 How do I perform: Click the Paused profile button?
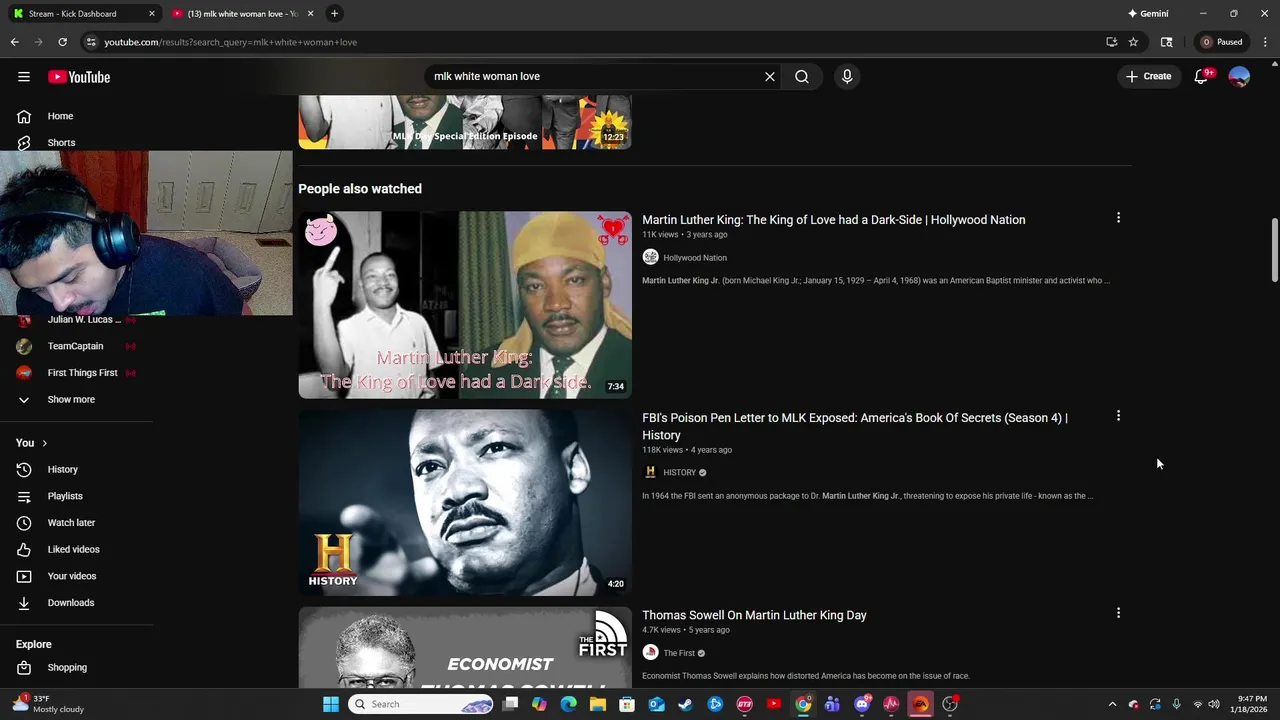[x=1223, y=42]
